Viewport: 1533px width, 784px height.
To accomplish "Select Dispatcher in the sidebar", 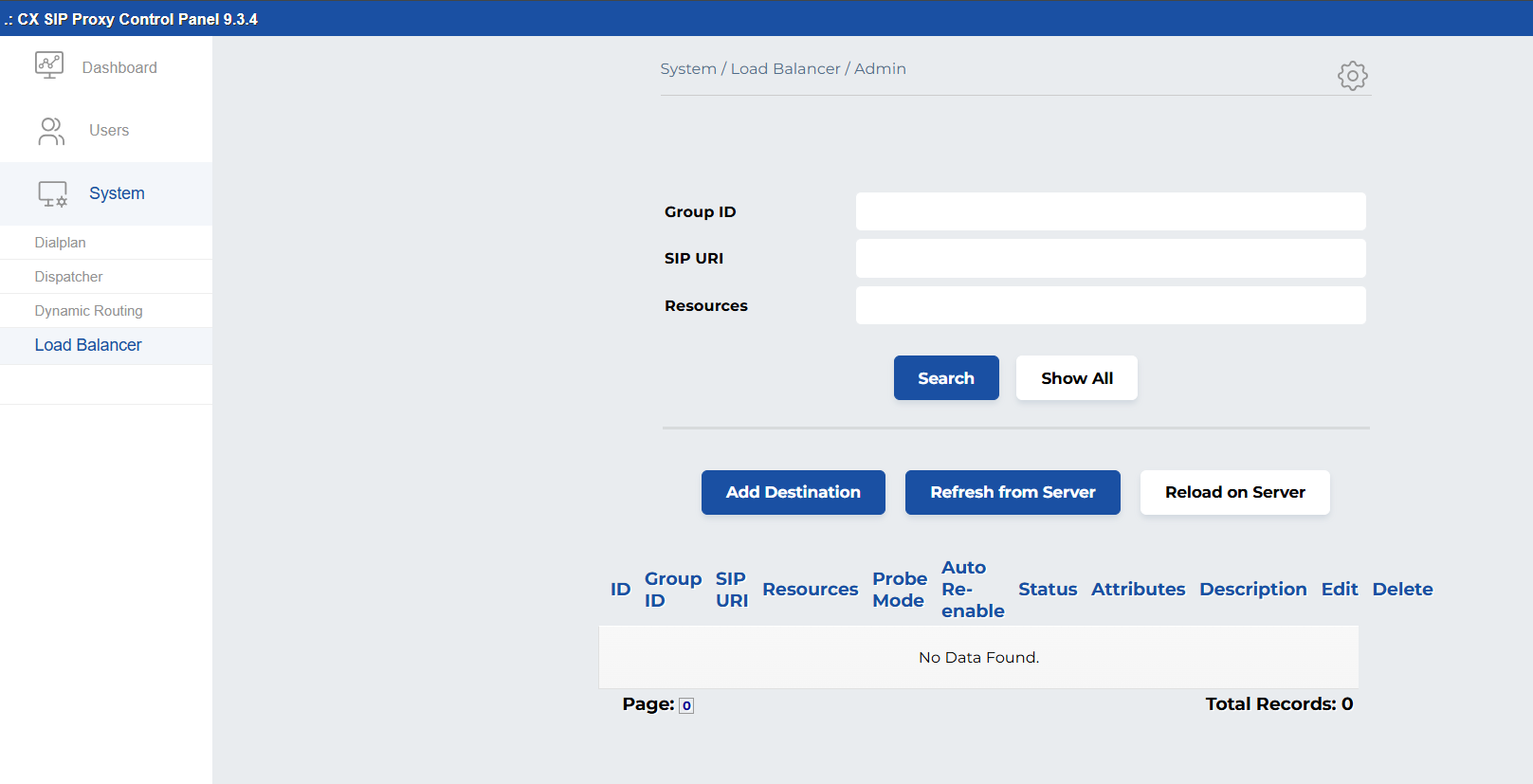I will (x=68, y=277).
